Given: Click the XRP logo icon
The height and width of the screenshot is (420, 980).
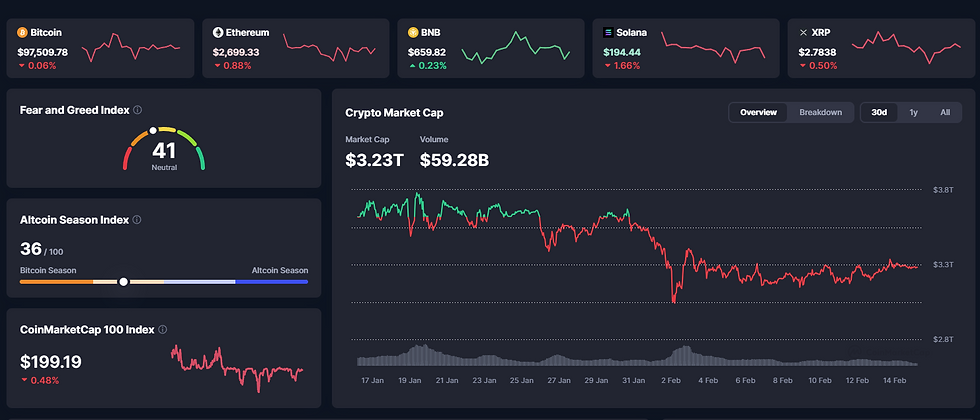Looking at the screenshot, I should 804,32.
